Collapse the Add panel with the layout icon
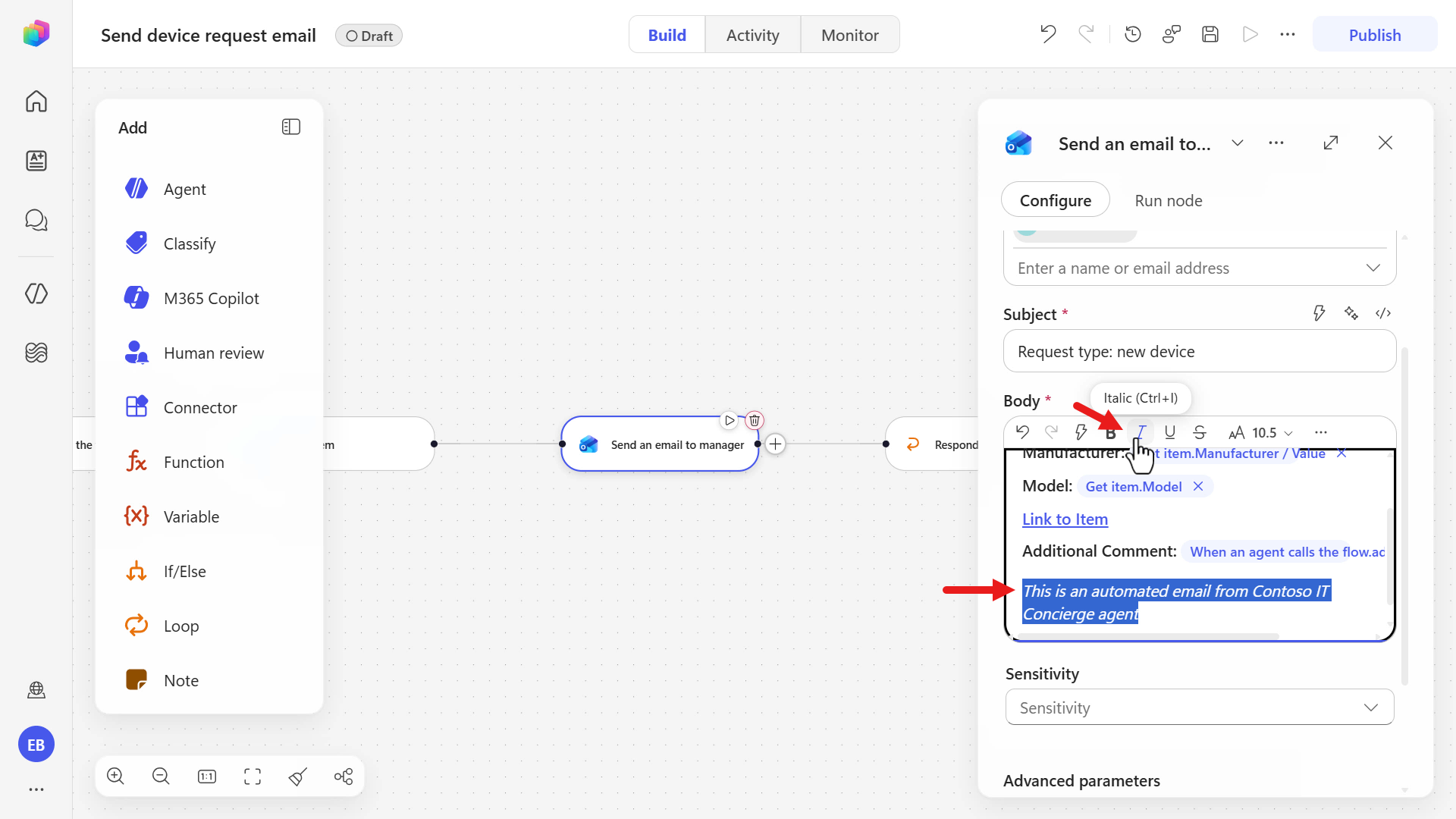This screenshot has height=819, width=1456. tap(291, 127)
